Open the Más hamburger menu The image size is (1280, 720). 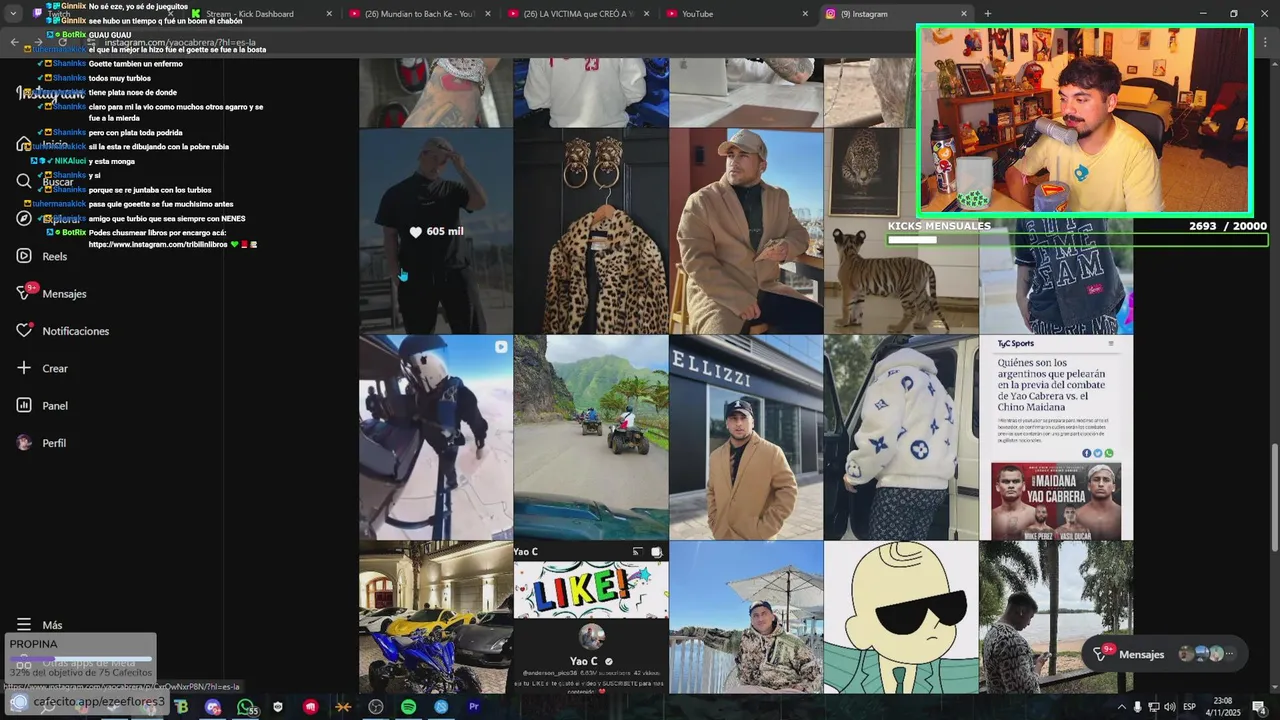[24, 625]
